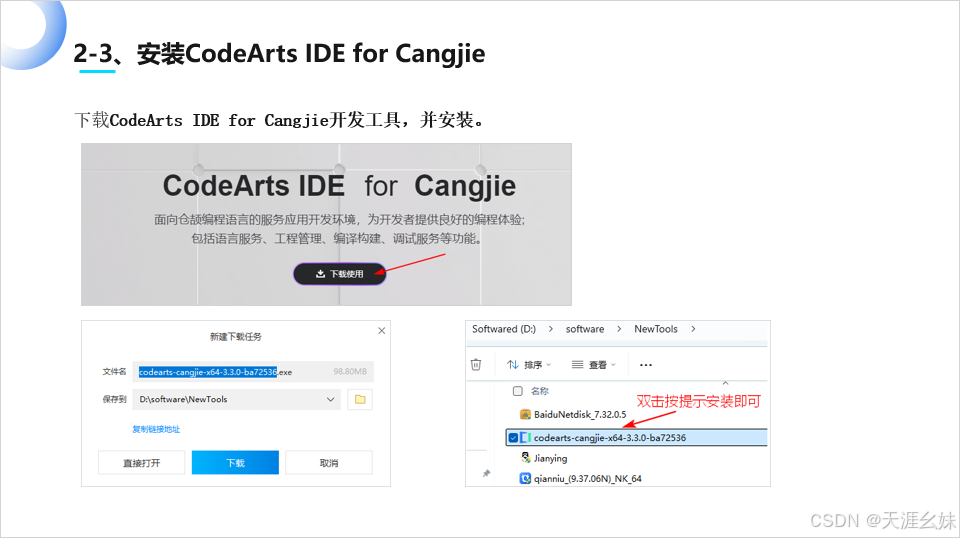Close the 新建下载任务 dialog
The width and height of the screenshot is (960, 538).
381,331
